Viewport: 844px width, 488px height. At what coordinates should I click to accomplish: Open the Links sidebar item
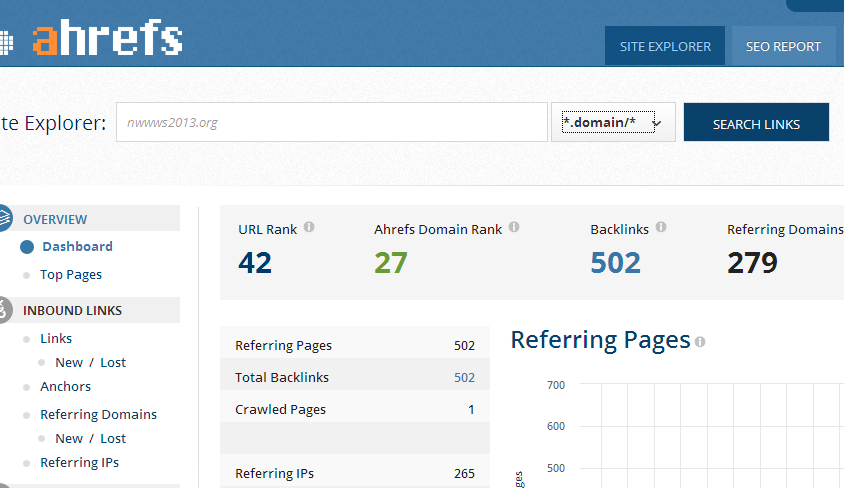tap(56, 338)
